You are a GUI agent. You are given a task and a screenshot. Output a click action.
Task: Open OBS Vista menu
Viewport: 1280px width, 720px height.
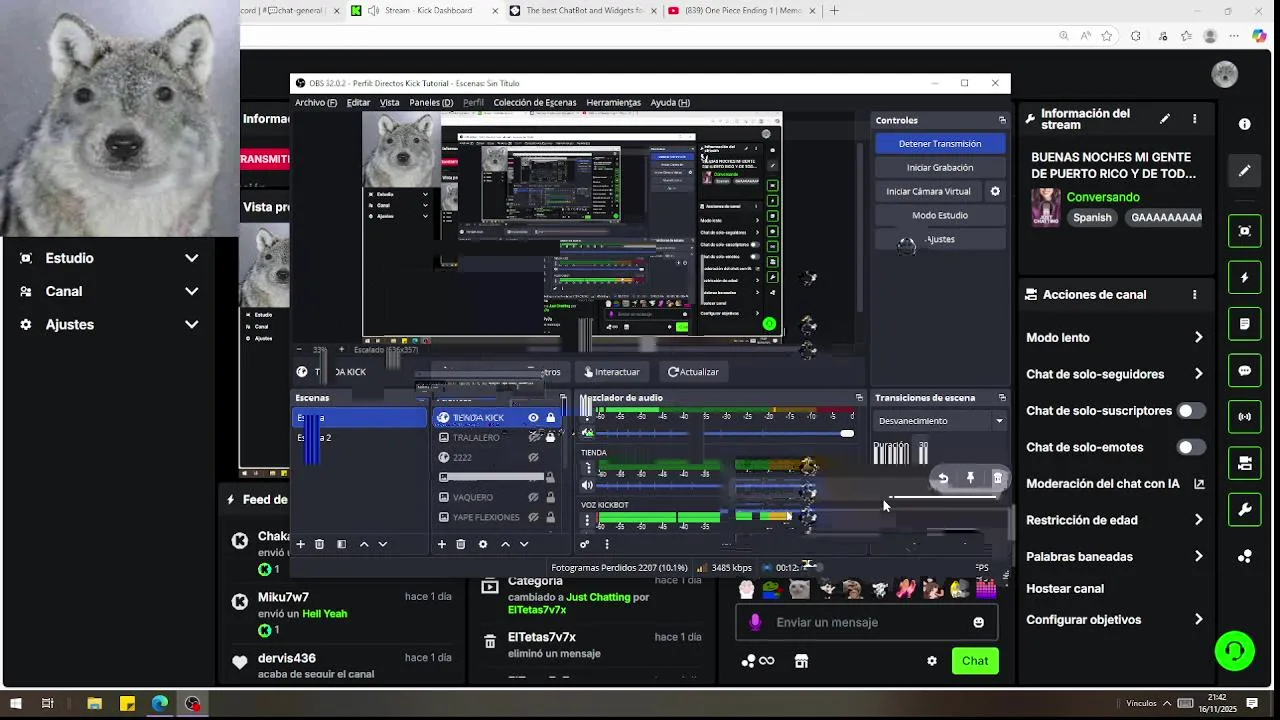coord(389,102)
